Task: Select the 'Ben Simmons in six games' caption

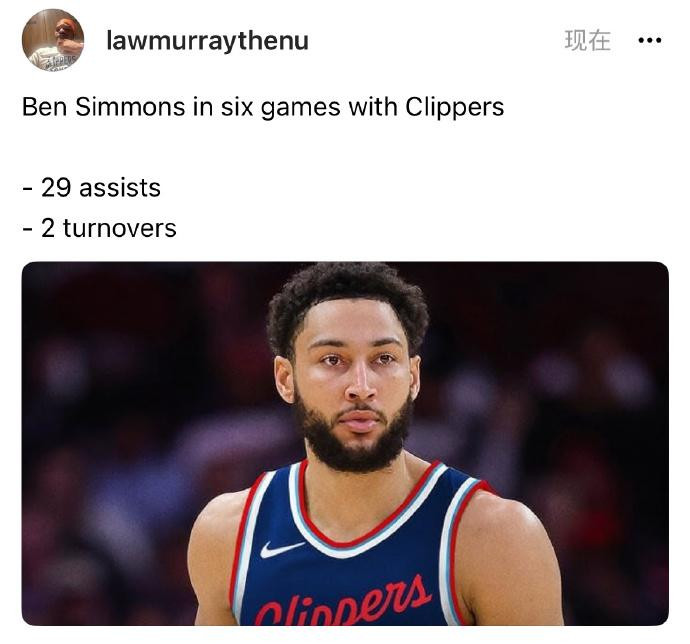Action: tap(263, 107)
